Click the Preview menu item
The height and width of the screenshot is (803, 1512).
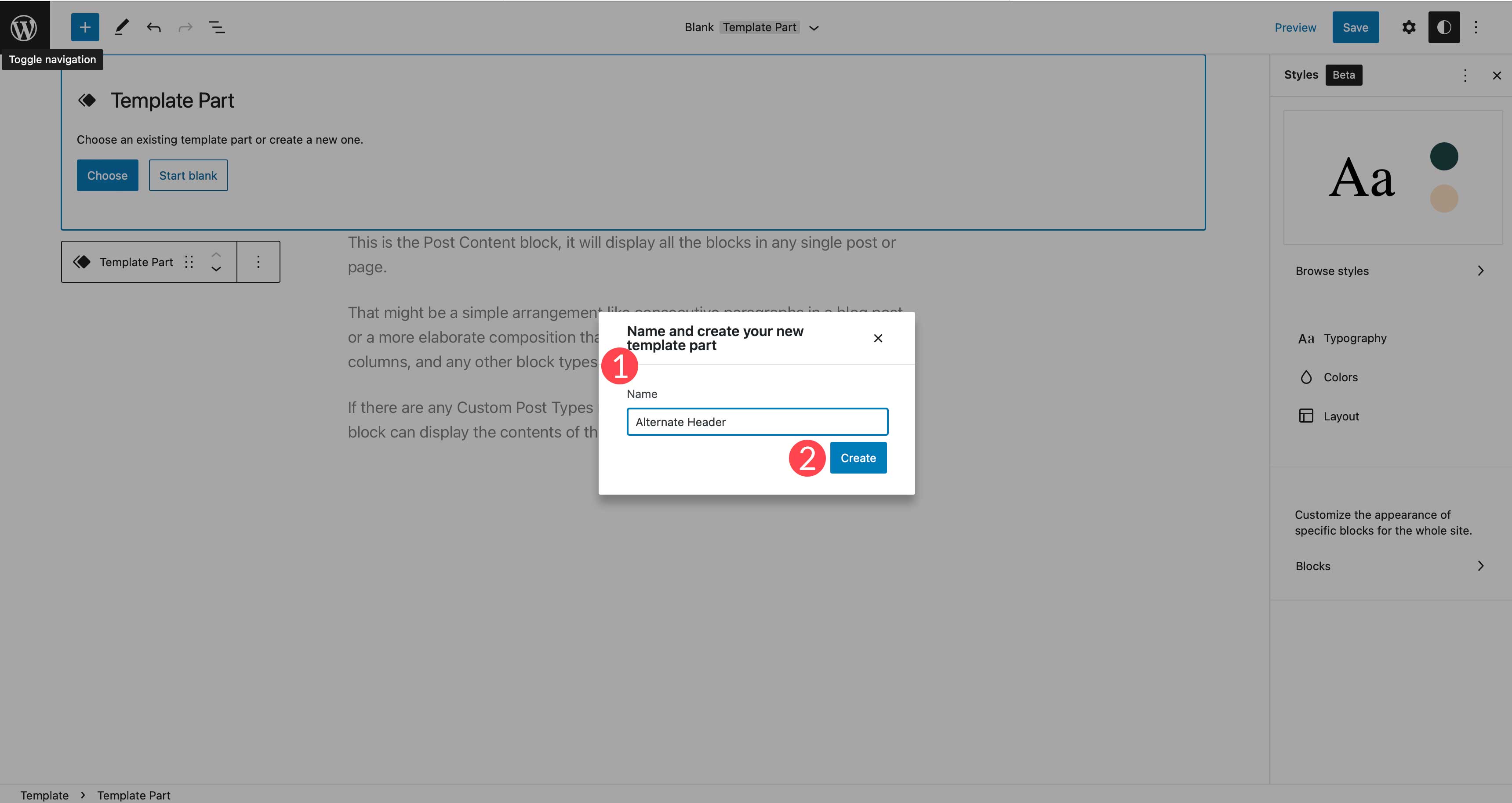[x=1295, y=27]
